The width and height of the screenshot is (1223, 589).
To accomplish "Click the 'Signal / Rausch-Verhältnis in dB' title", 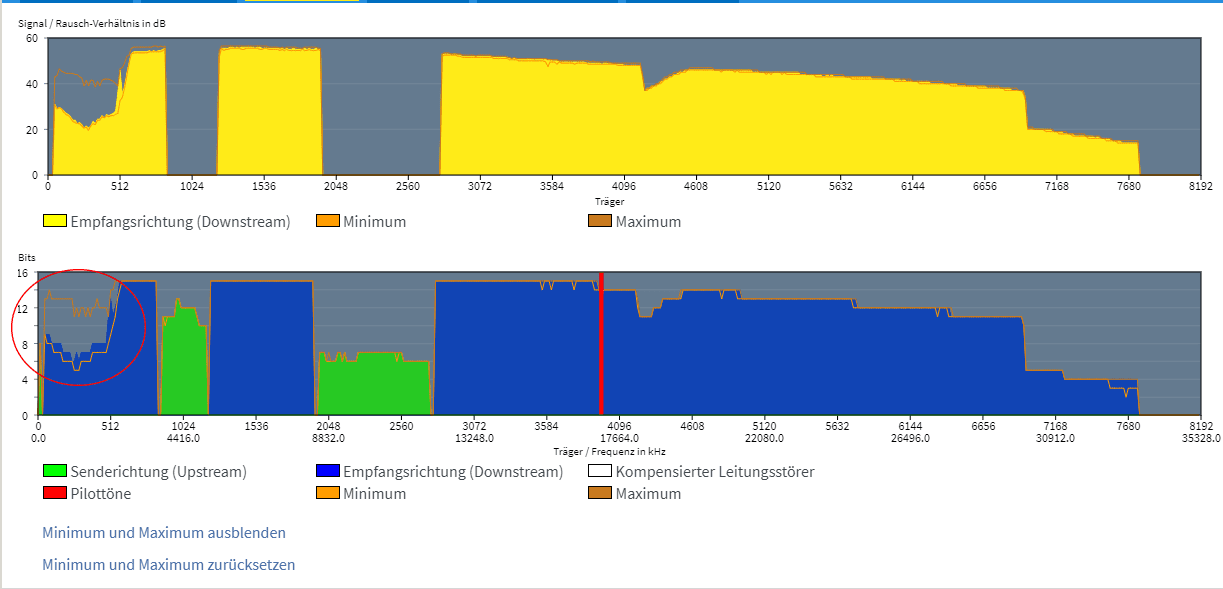I will (x=92, y=21).
